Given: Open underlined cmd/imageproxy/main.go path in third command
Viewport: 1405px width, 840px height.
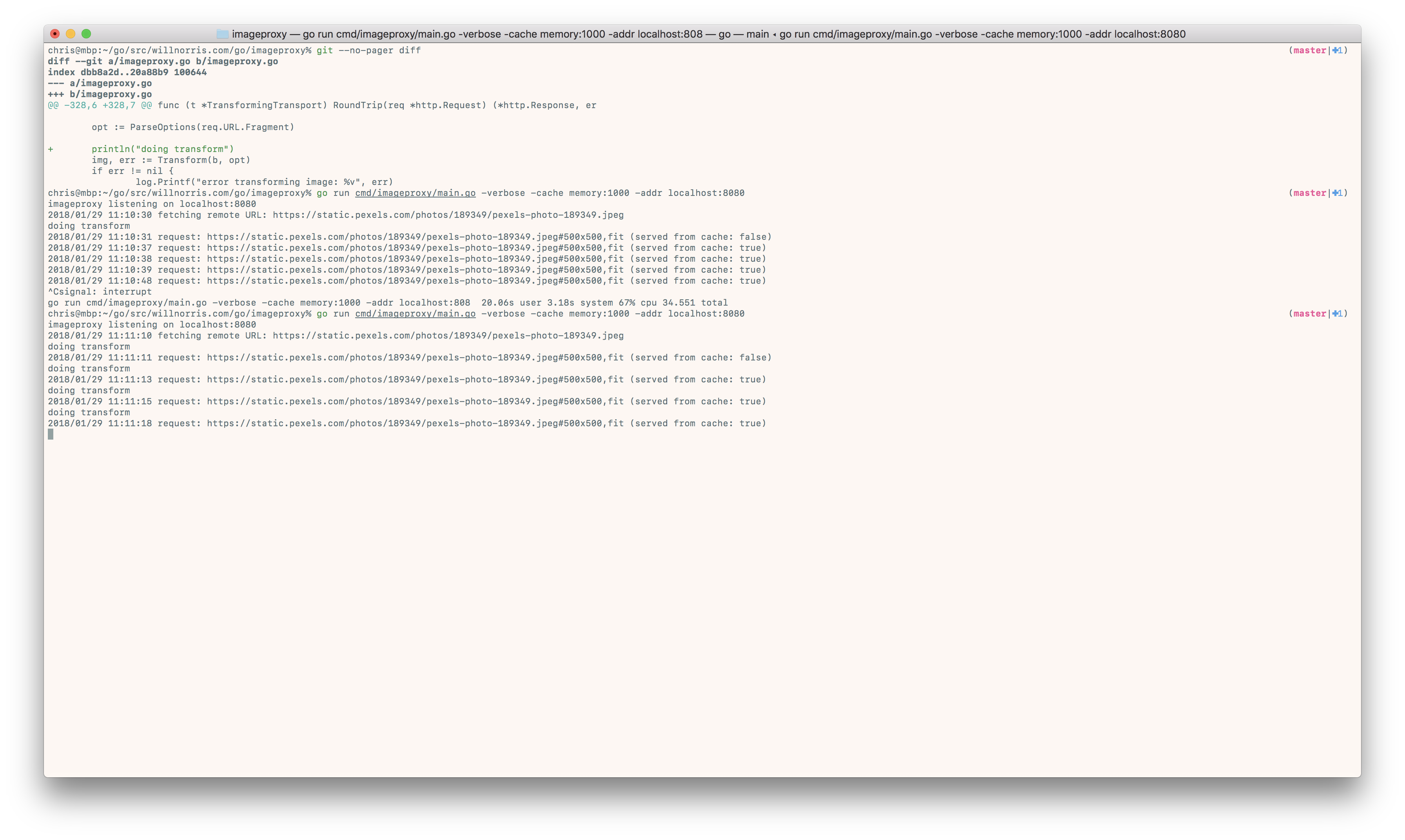Looking at the screenshot, I should 415,313.
